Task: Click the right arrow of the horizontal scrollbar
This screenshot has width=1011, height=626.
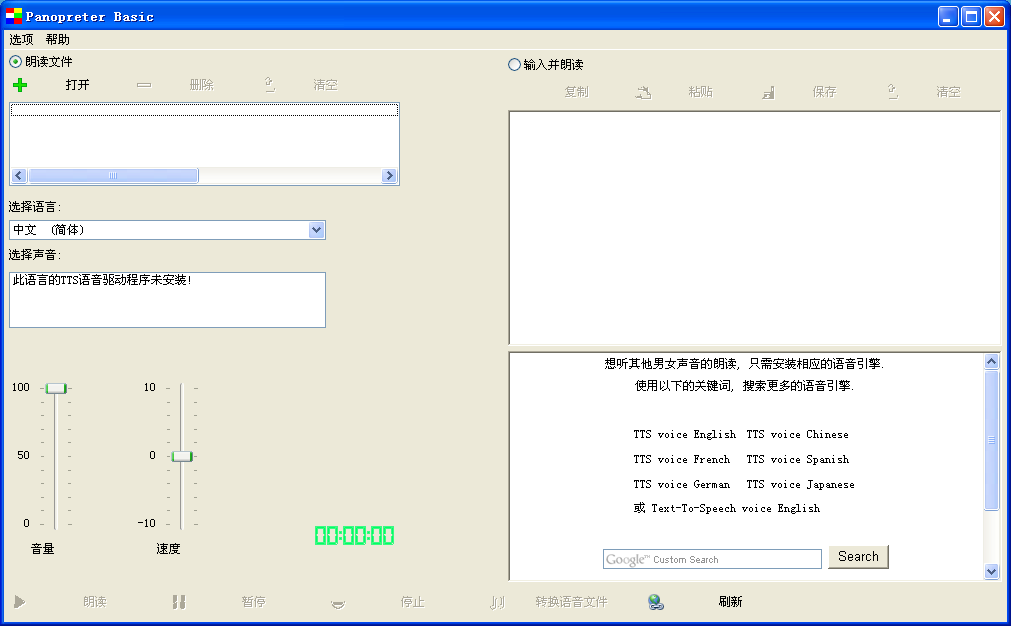Action: [390, 175]
